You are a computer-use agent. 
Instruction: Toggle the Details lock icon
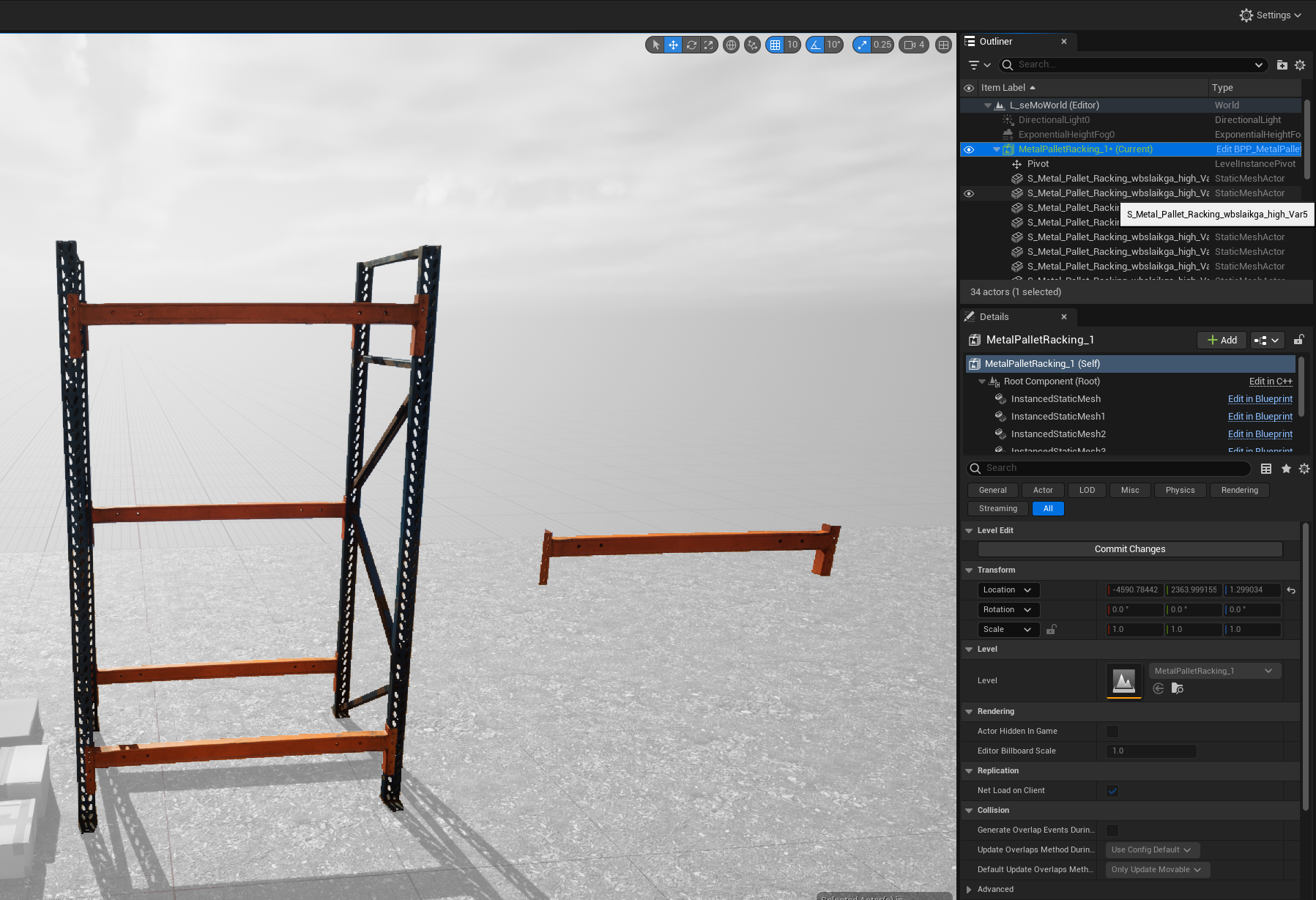click(1298, 340)
